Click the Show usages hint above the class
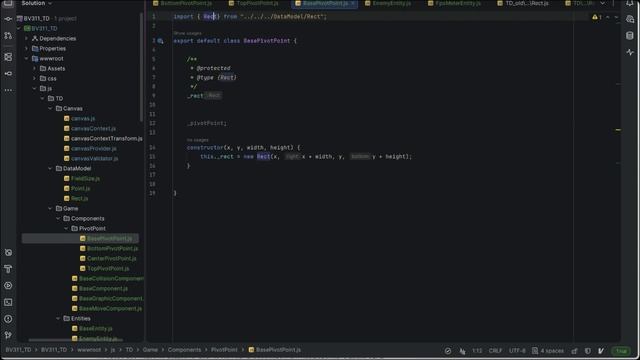The width and height of the screenshot is (640, 360). 187,33
